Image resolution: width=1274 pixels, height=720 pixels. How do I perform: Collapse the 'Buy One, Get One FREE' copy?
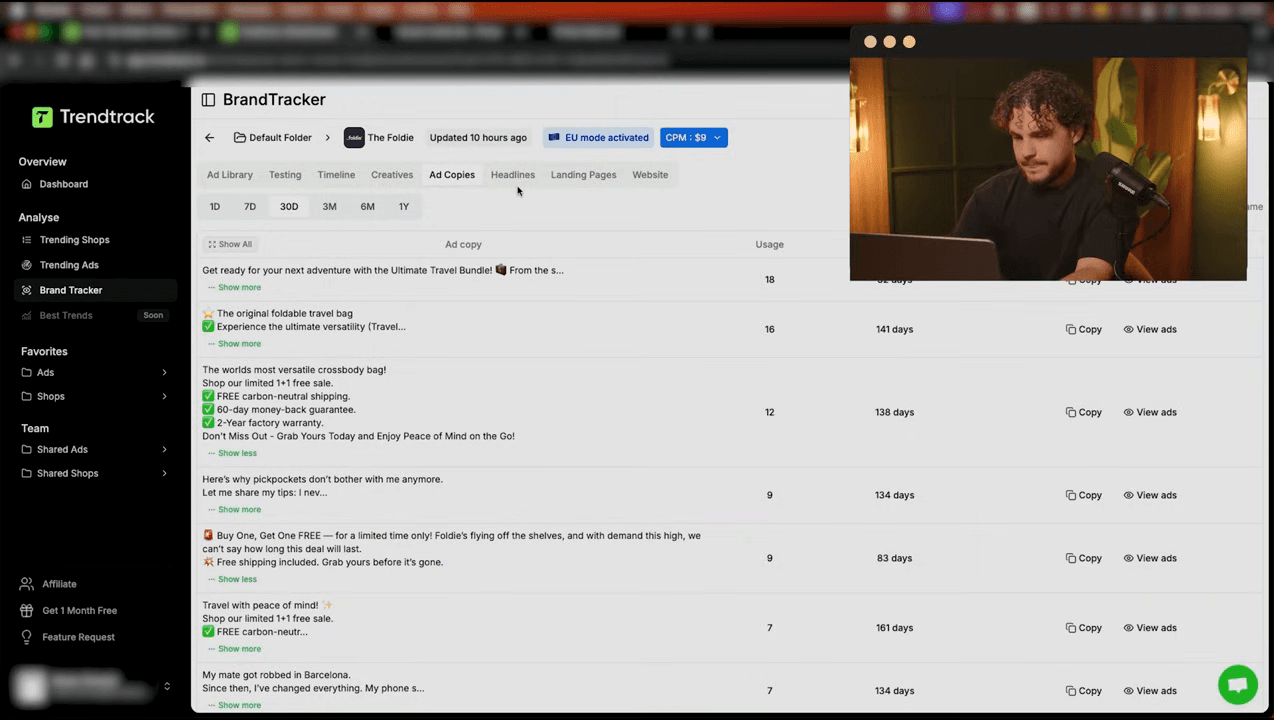pos(232,580)
